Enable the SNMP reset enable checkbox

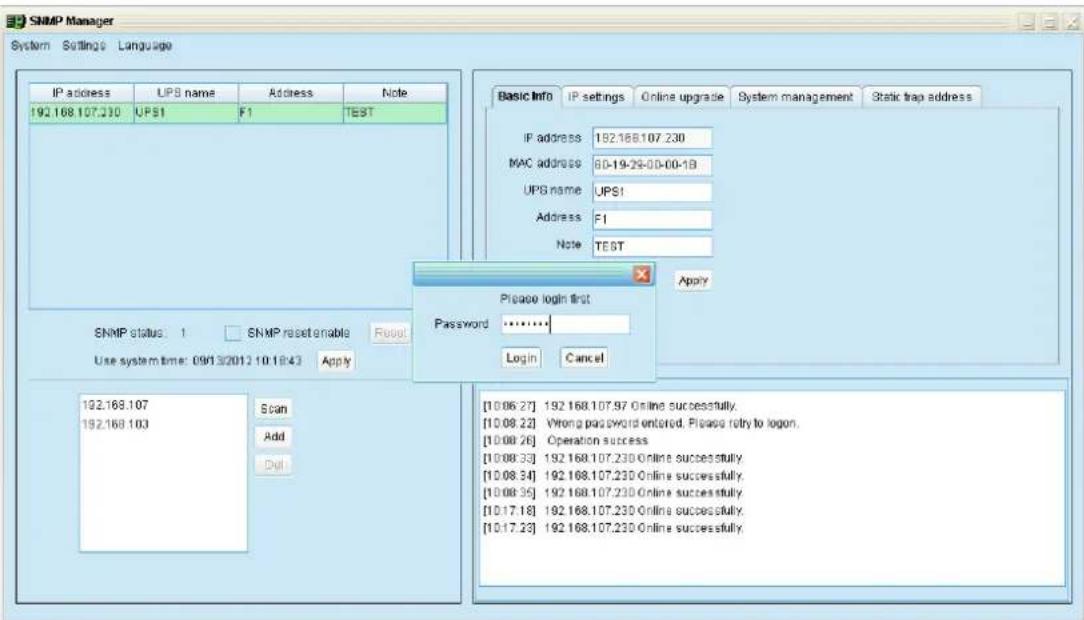pos(233,333)
